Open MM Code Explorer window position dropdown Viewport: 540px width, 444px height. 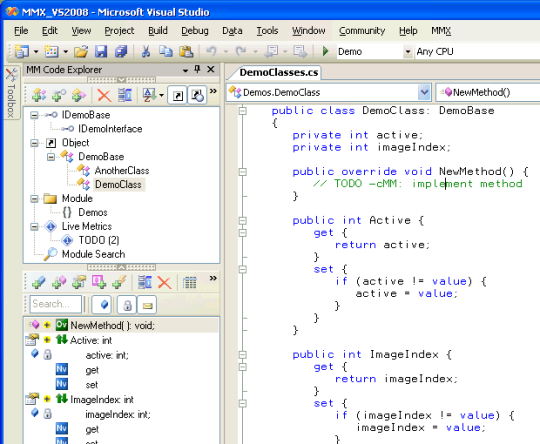click(185, 70)
